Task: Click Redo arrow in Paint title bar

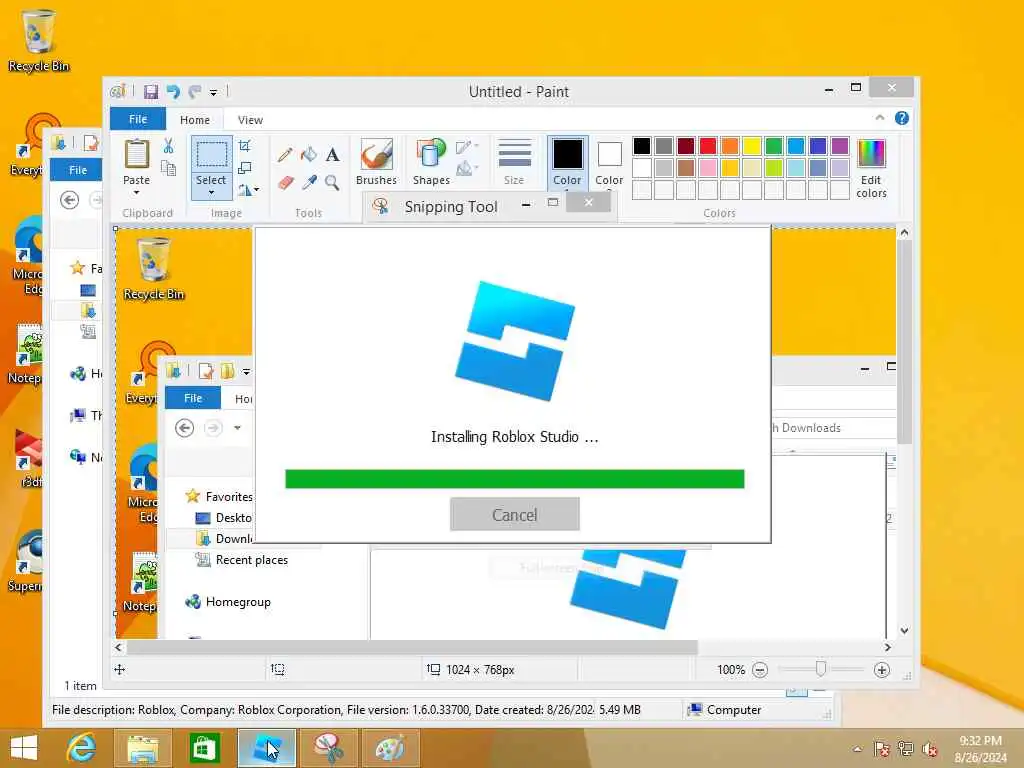Action: [x=195, y=91]
